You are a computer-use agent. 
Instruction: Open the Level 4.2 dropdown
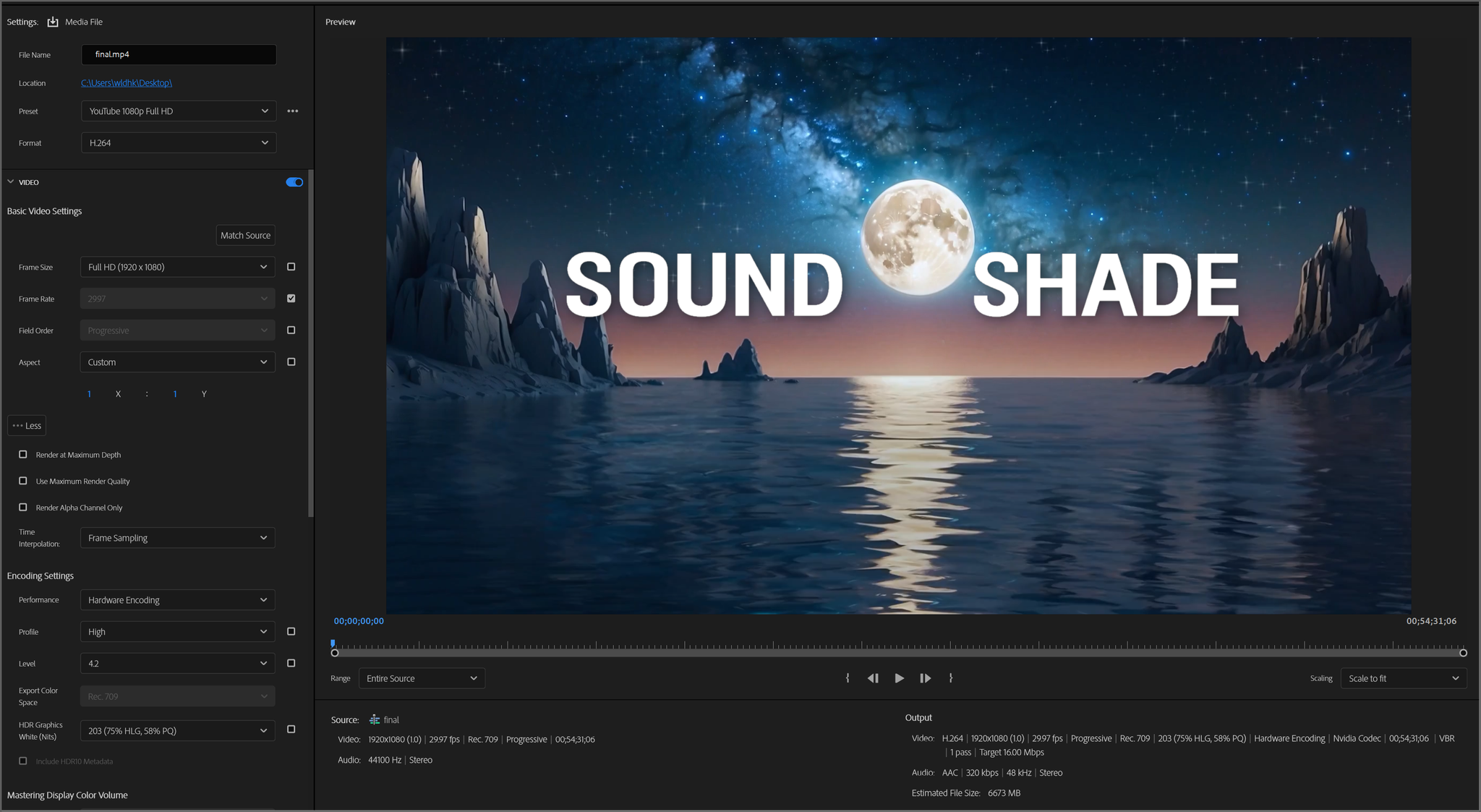[x=177, y=663]
